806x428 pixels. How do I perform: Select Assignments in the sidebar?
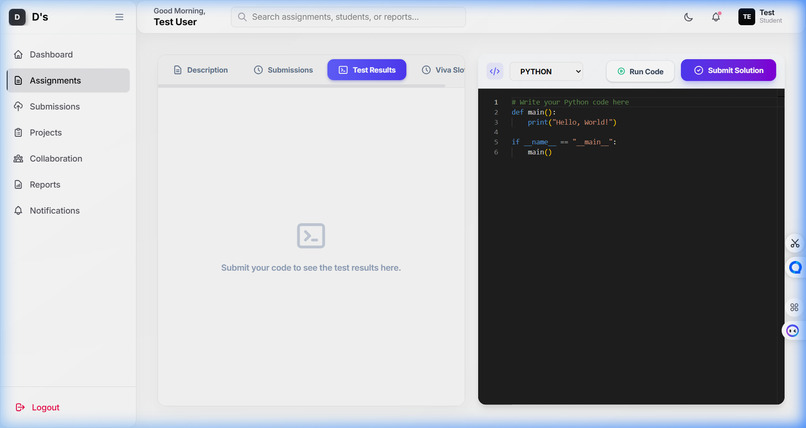(68, 81)
